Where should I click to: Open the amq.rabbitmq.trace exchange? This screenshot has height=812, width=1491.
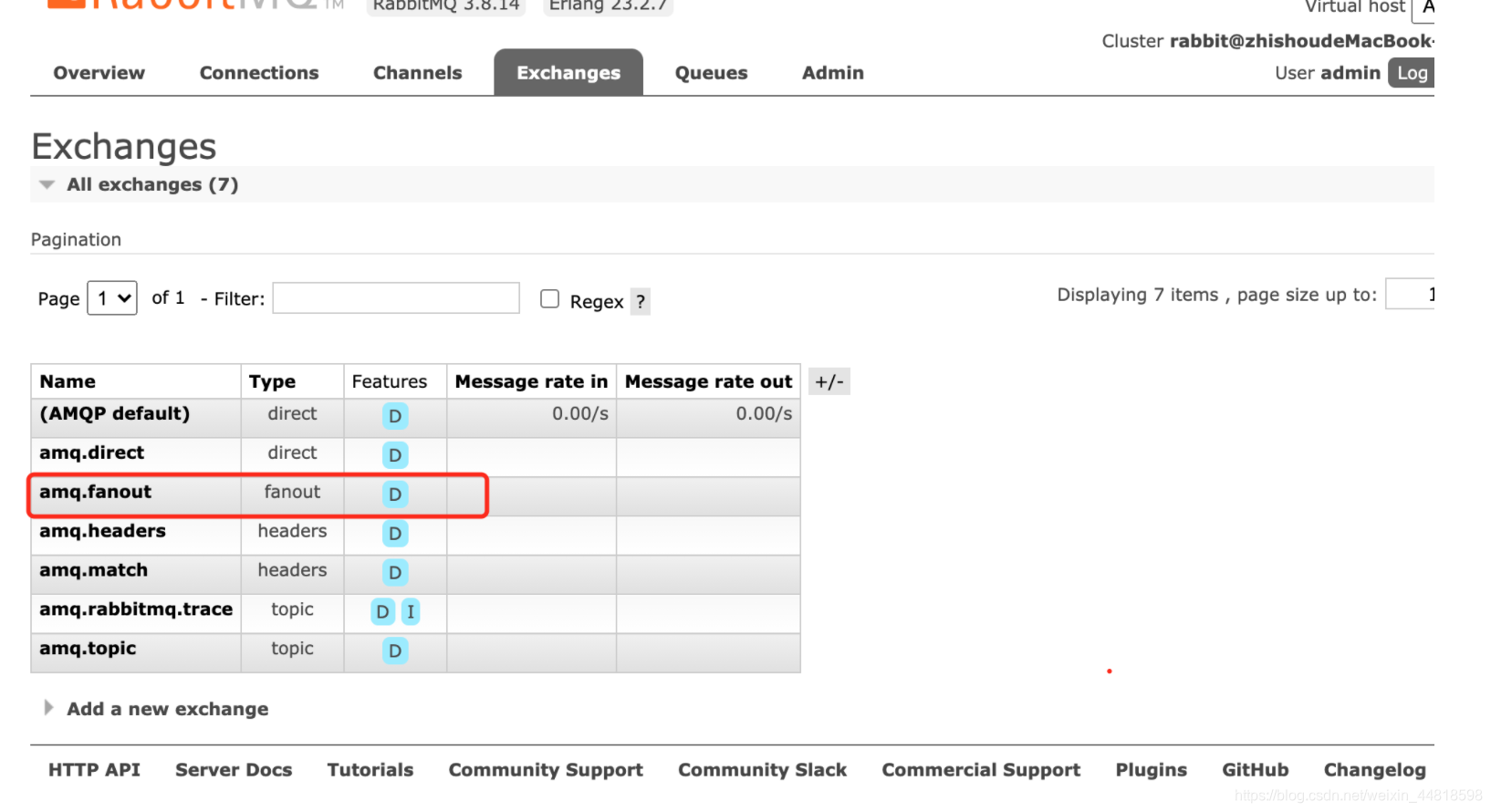pyautogui.click(x=136, y=609)
